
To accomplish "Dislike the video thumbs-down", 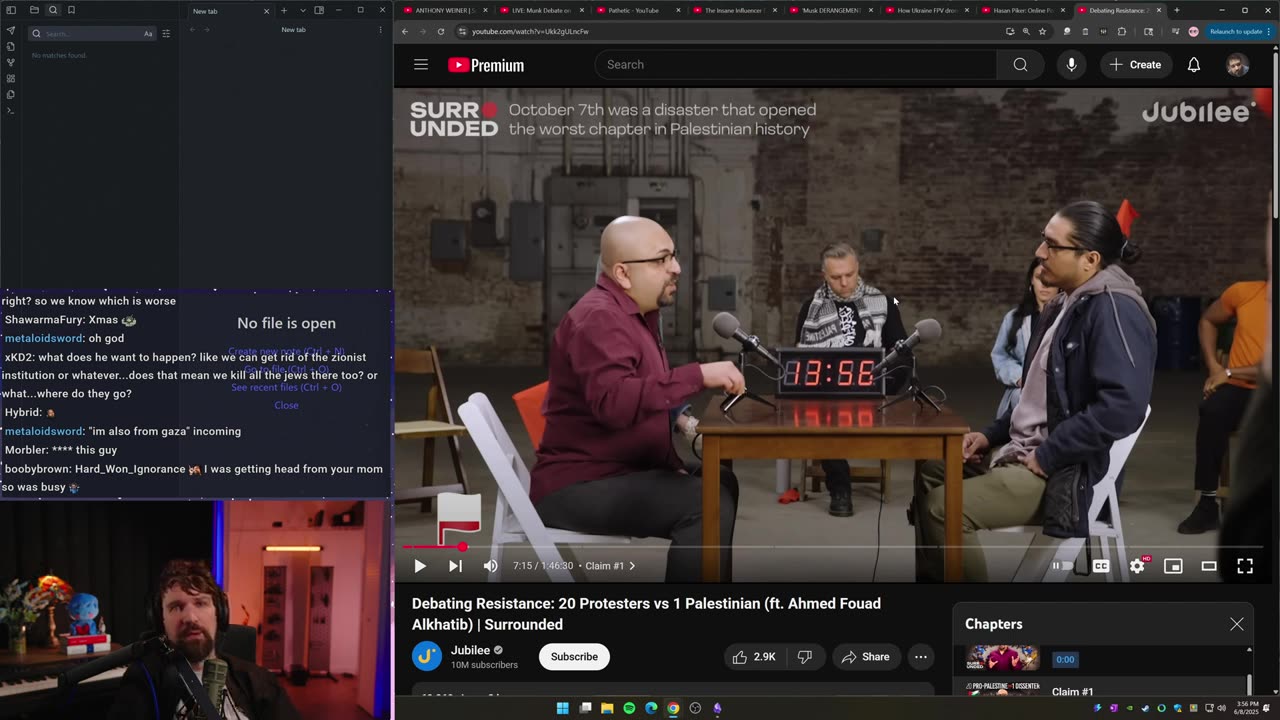I will 805,657.
